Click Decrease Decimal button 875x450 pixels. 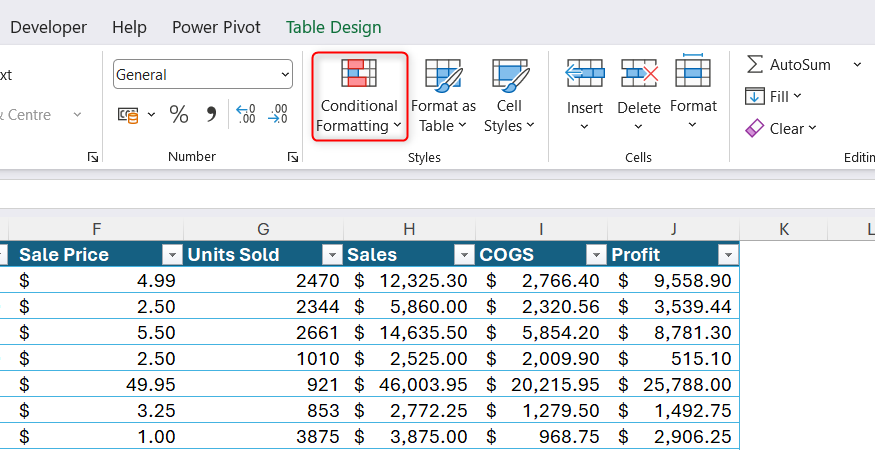point(278,114)
